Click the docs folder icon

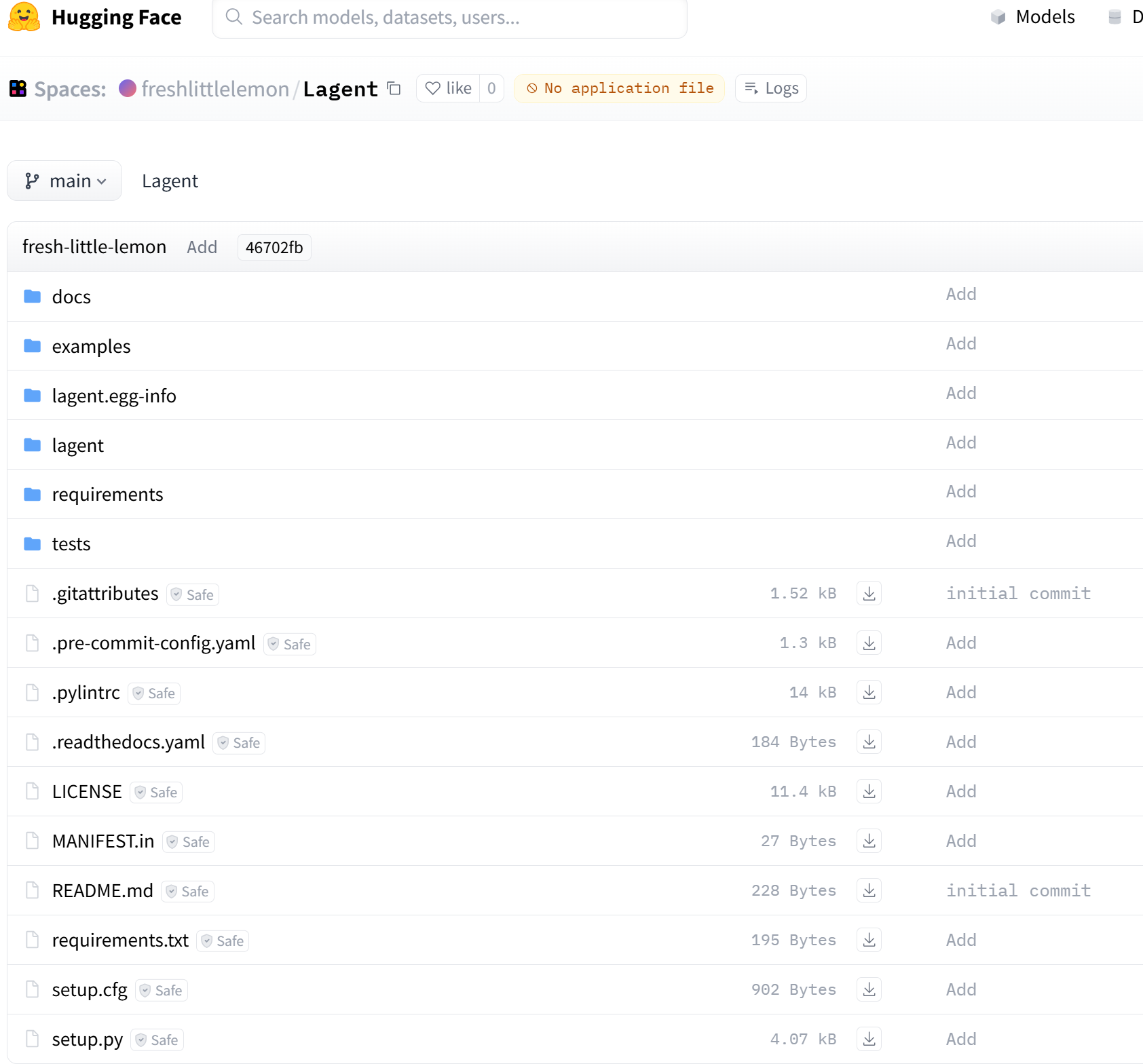coord(32,297)
